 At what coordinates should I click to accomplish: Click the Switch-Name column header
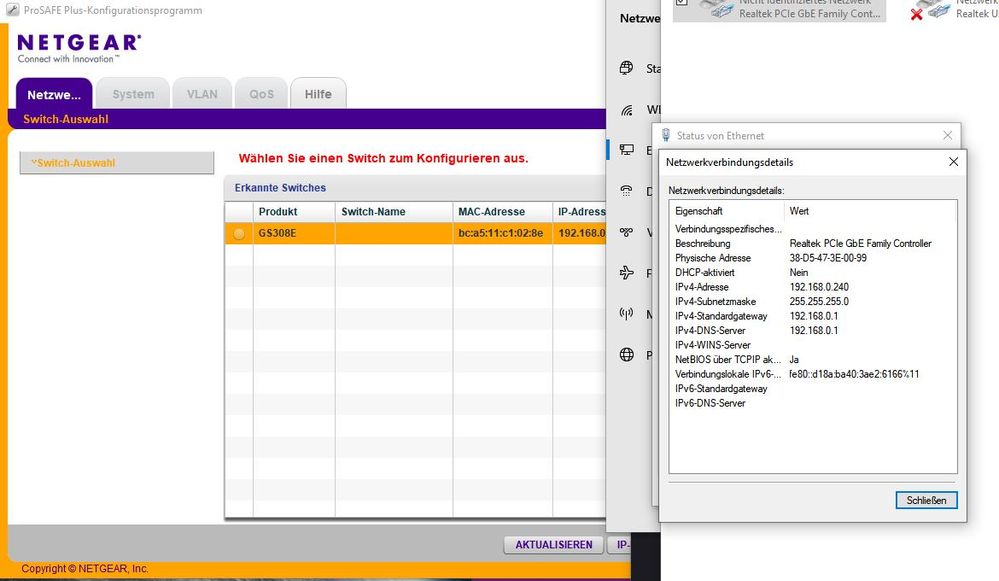[x=394, y=212]
